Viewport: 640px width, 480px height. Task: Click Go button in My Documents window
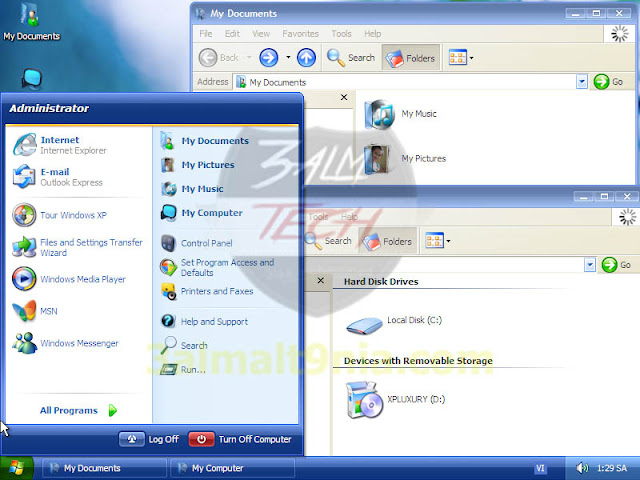pos(609,82)
